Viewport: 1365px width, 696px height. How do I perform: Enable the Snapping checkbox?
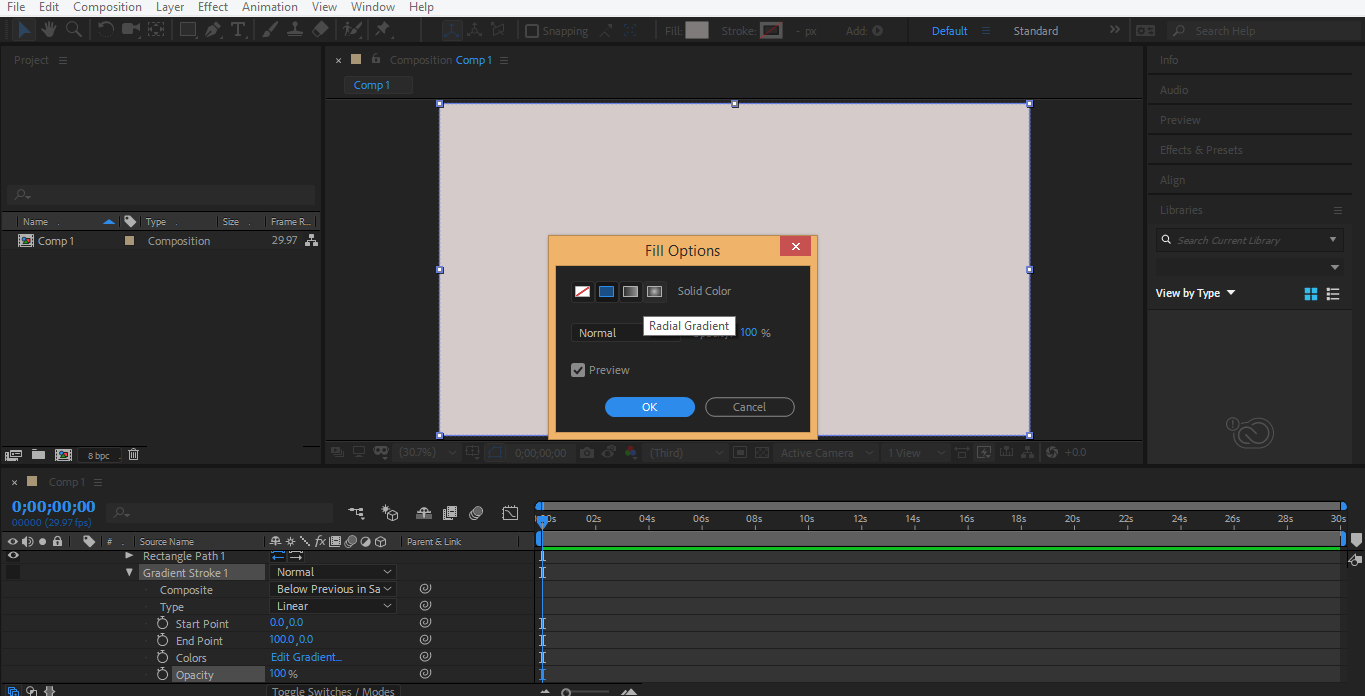[x=532, y=31]
